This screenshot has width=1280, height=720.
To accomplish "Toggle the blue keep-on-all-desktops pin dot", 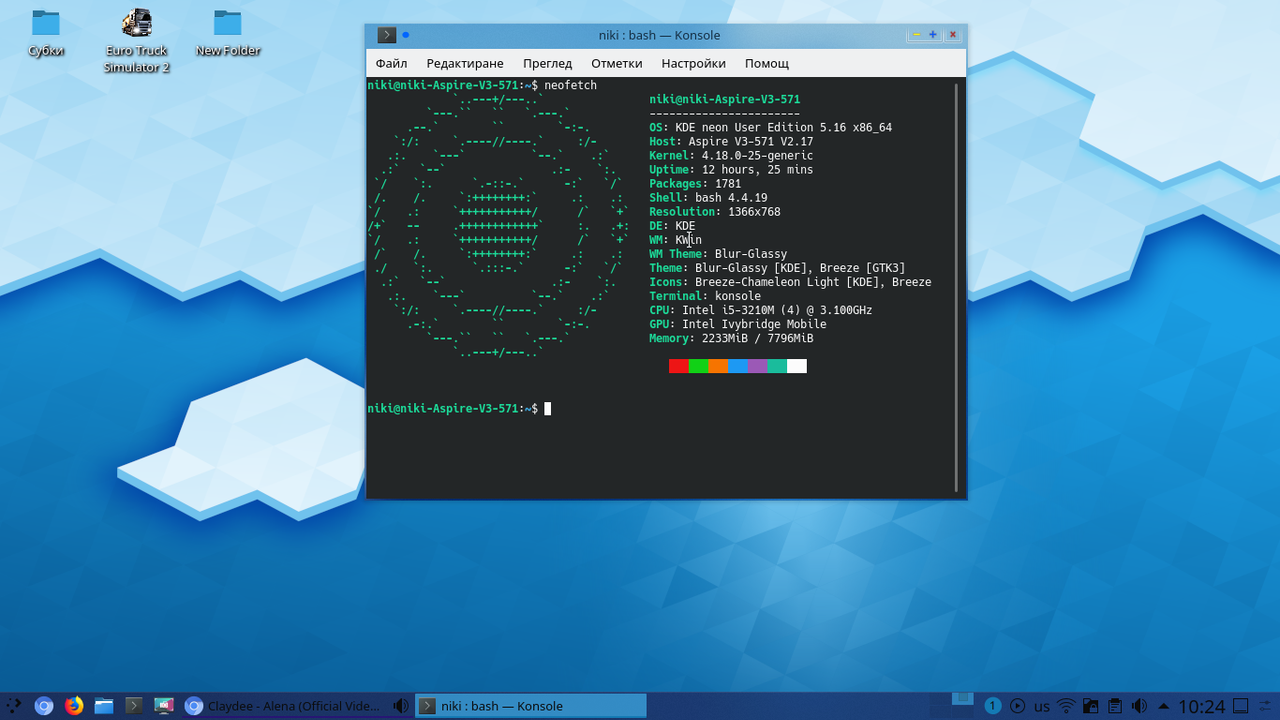I will (406, 35).
